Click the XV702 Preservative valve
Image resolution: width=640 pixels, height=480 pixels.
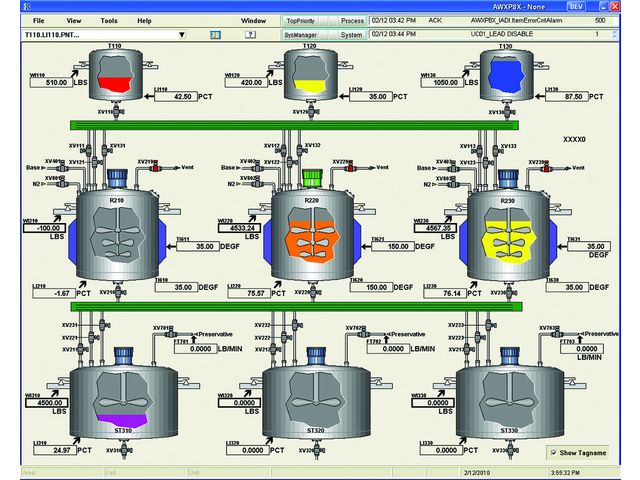point(363,334)
